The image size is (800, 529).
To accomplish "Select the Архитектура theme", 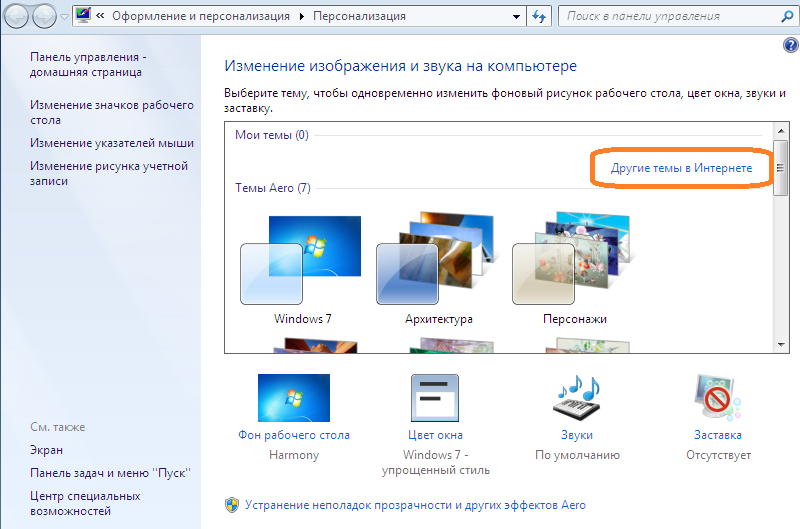I will (x=439, y=270).
